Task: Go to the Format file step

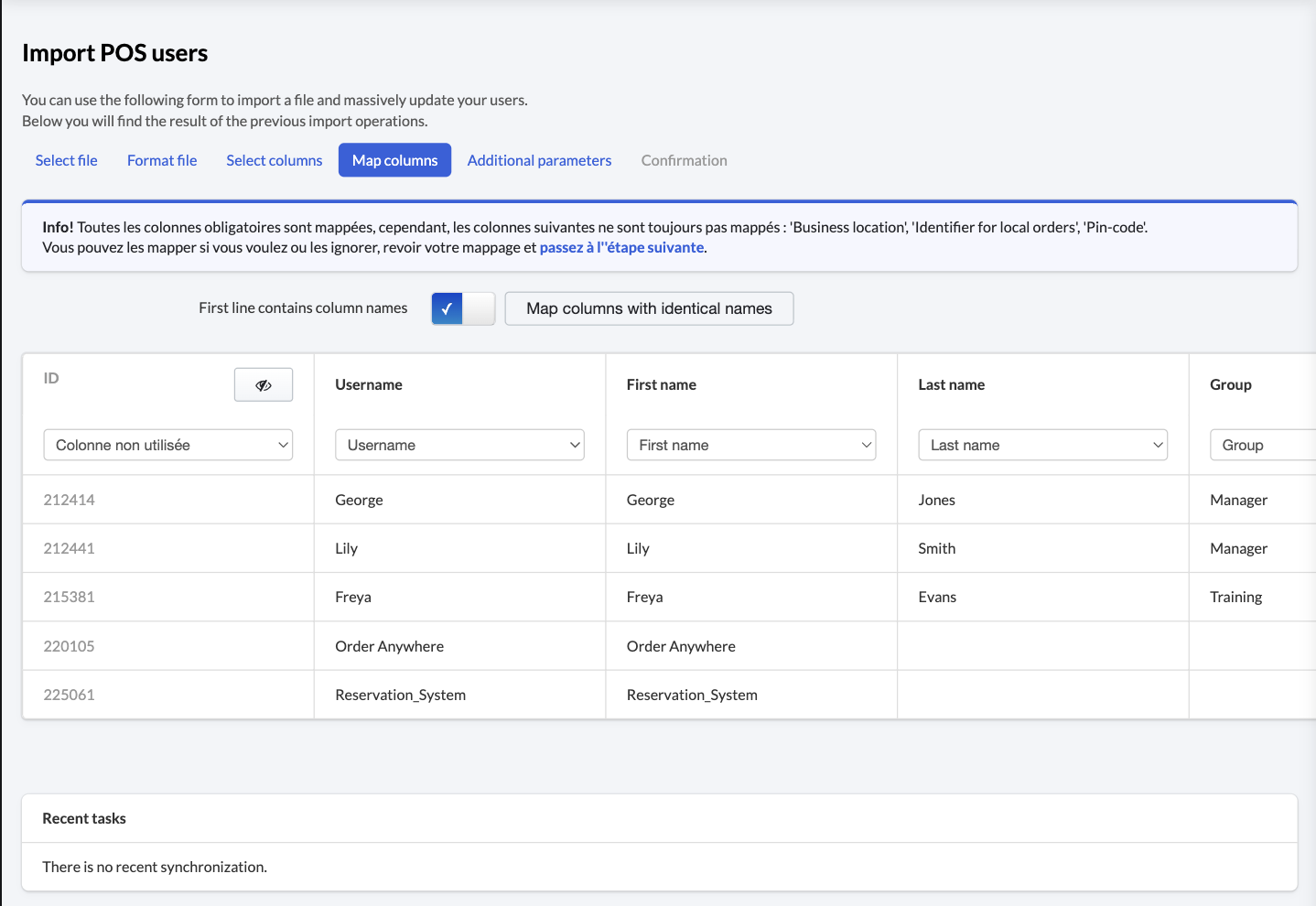Action: (162, 160)
